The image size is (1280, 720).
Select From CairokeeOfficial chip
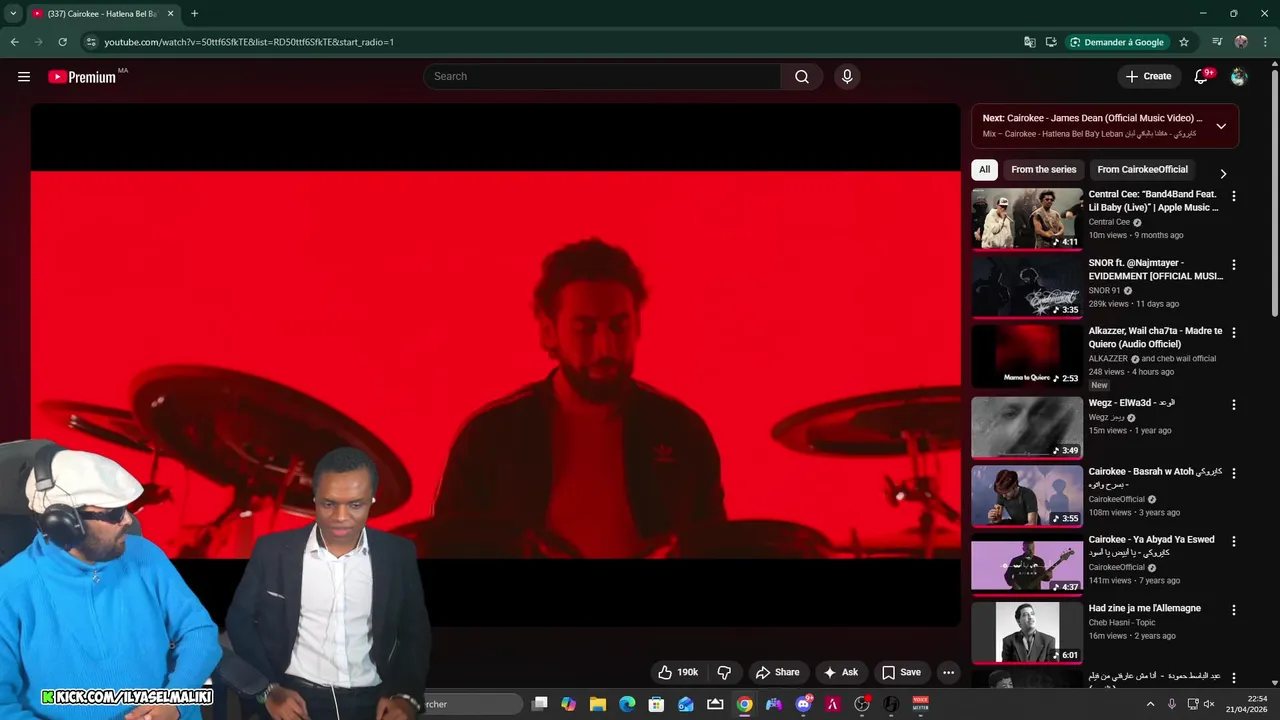[x=1142, y=170]
